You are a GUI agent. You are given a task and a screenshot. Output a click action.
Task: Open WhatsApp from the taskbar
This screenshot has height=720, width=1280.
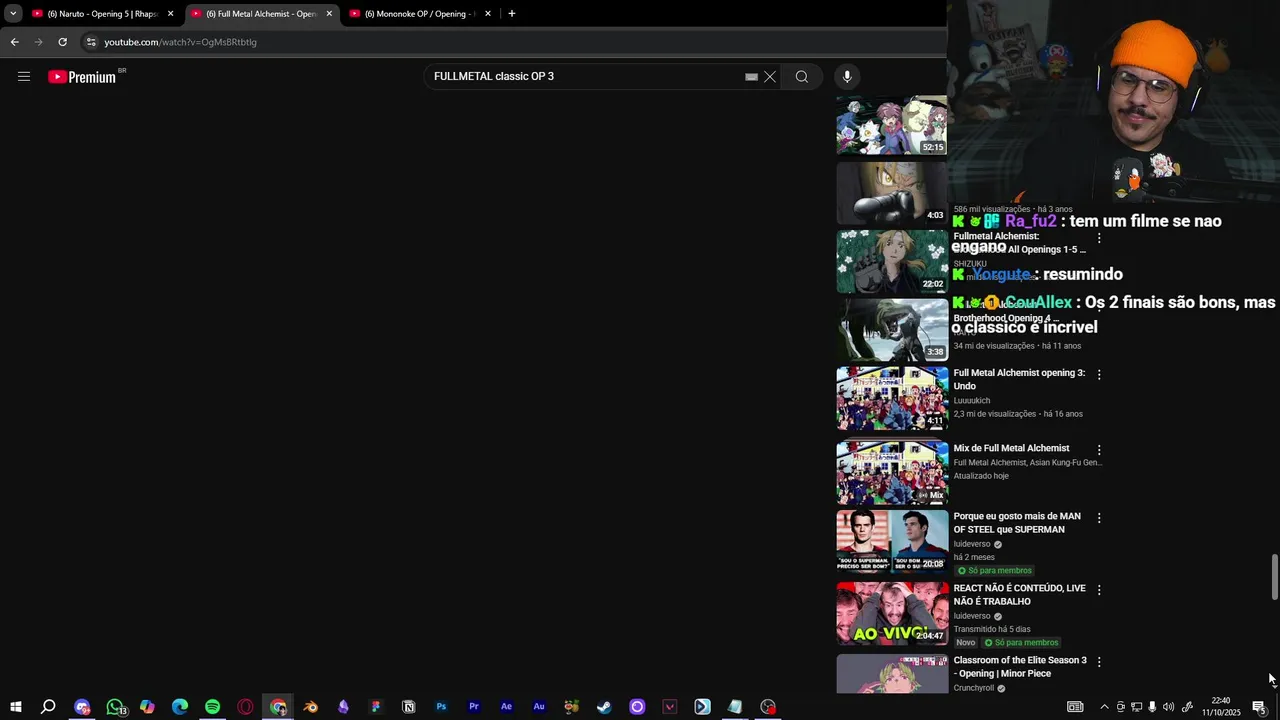click(115, 707)
